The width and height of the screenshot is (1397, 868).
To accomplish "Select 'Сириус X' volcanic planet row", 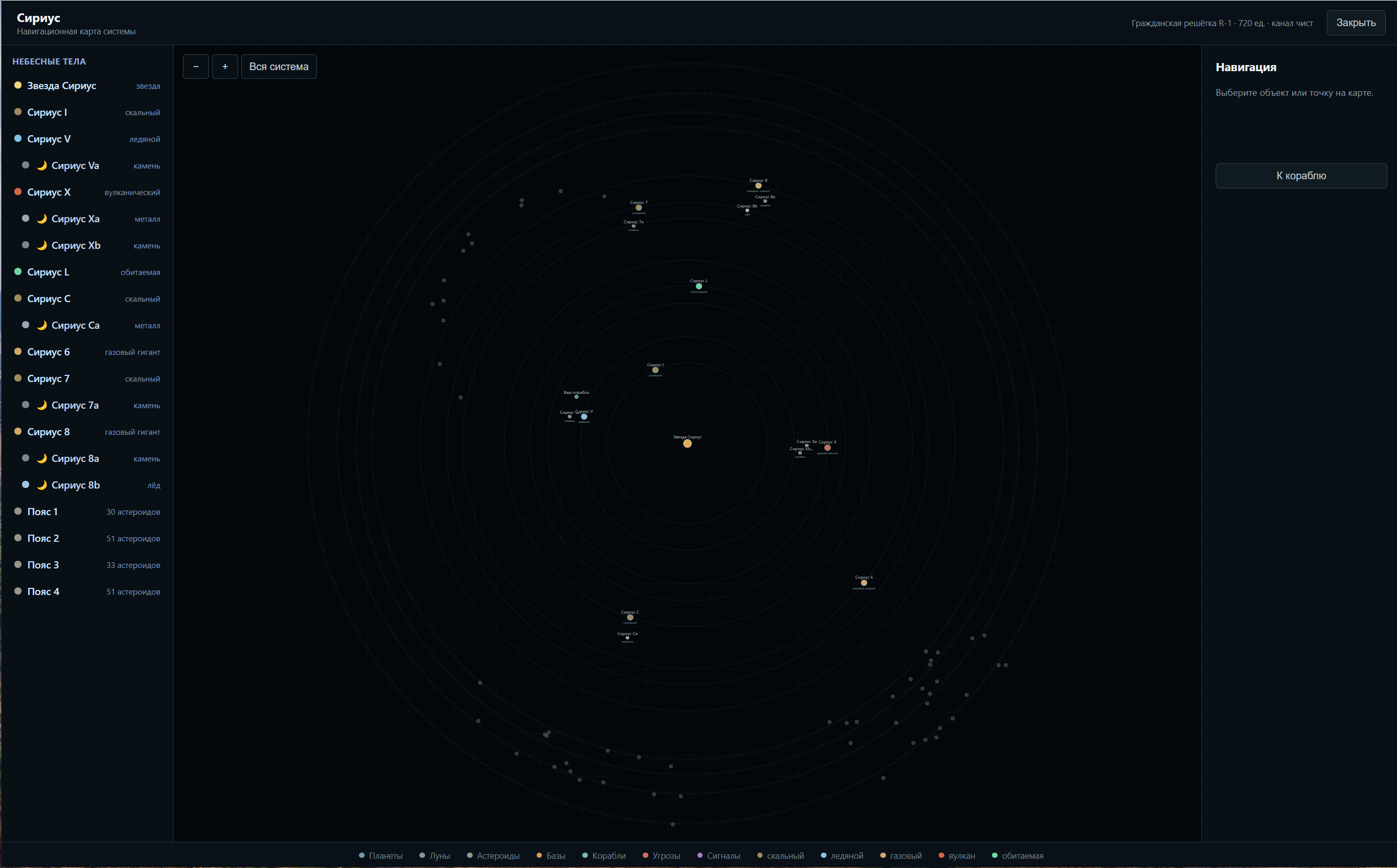I will click(x=87, y=193).
